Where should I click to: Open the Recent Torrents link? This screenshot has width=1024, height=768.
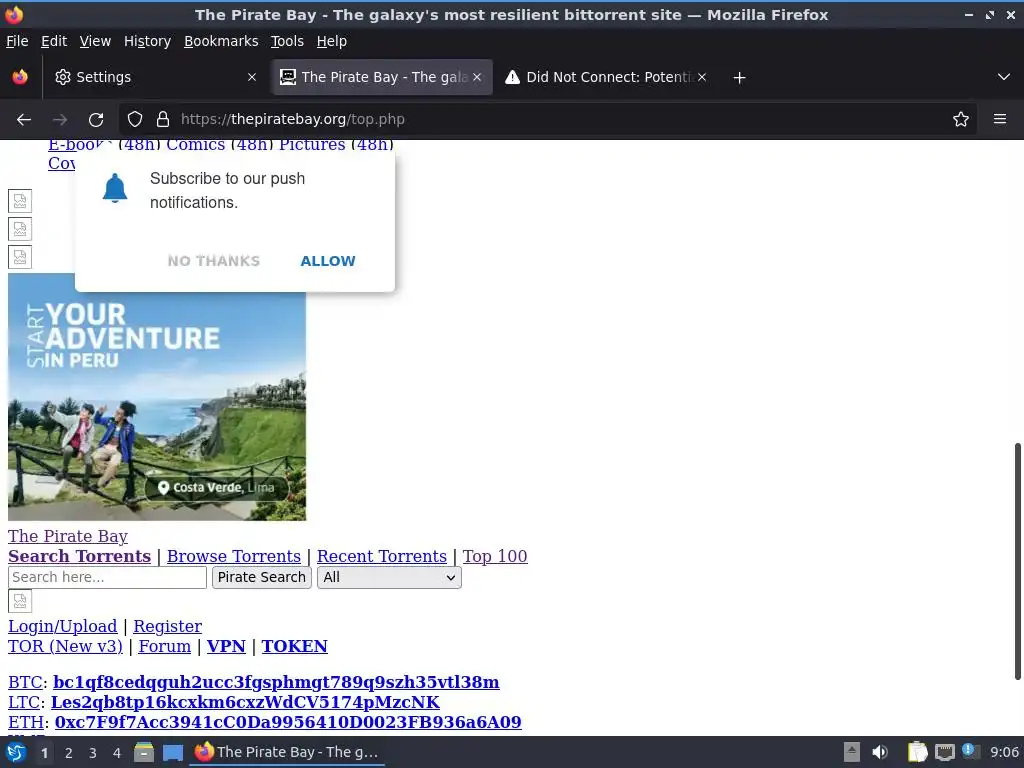click(x=382, y=556)
